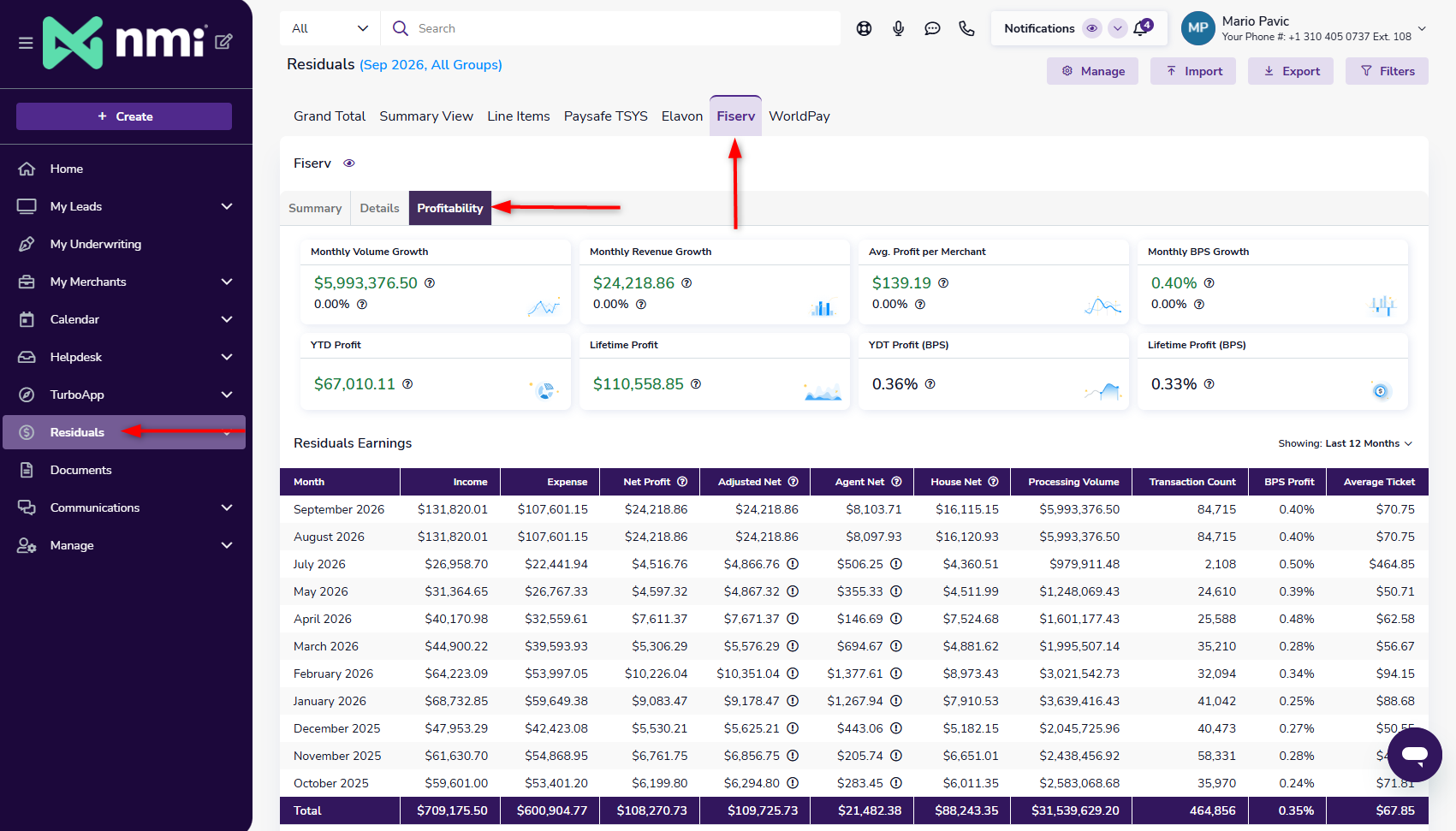Click the Create button
The height and width of the screenshot is (831, 1456).
tap(124, 116)
